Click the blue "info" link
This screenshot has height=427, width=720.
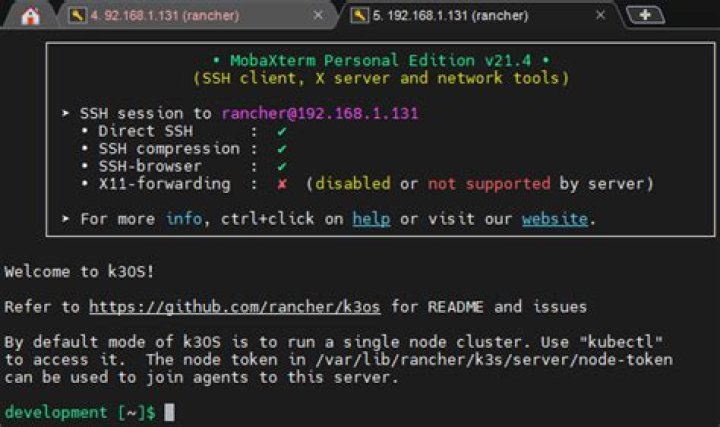pyautogui.click(x=183, y=219)
